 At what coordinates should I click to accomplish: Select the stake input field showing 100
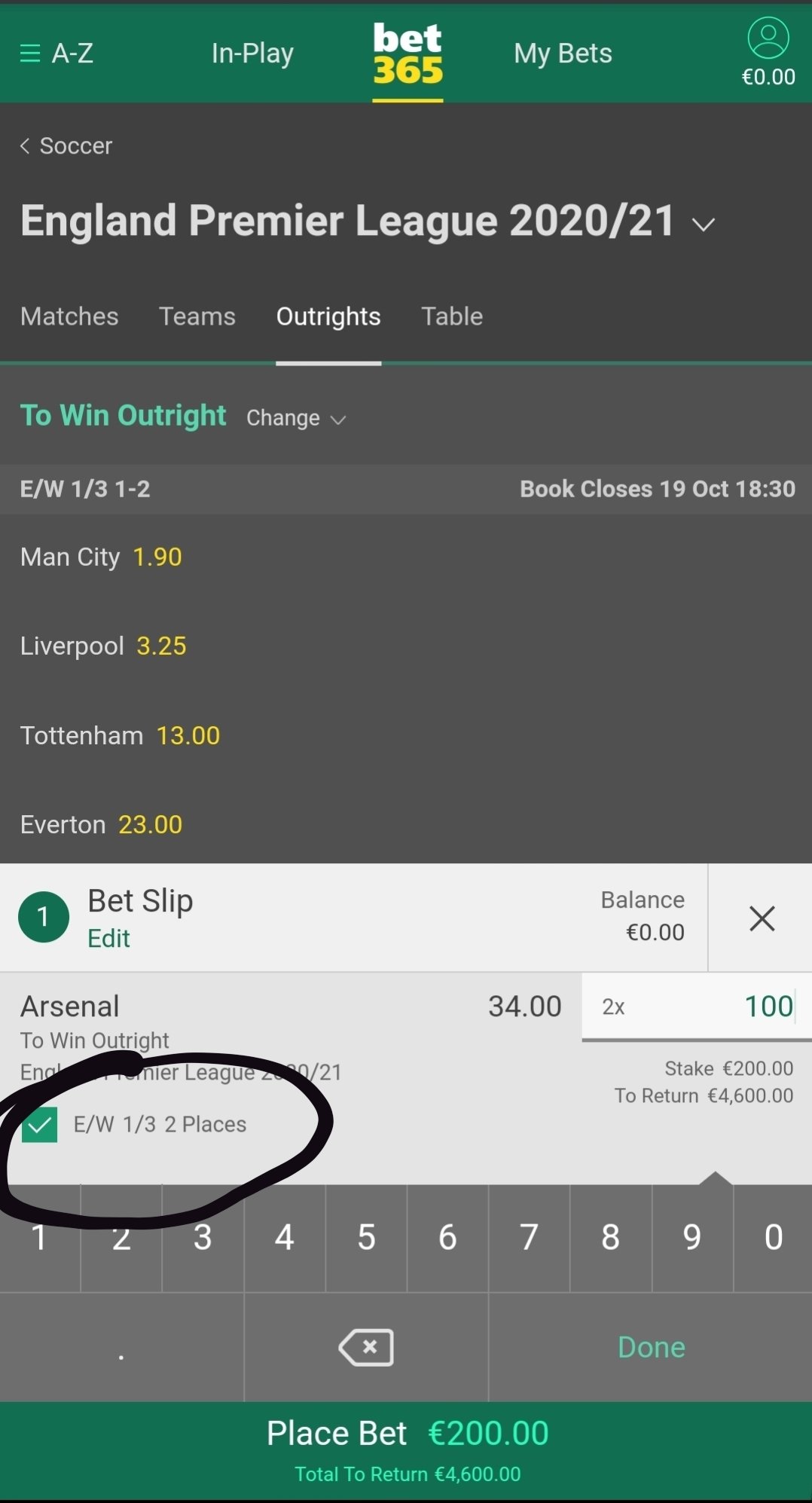[697, 1007]
